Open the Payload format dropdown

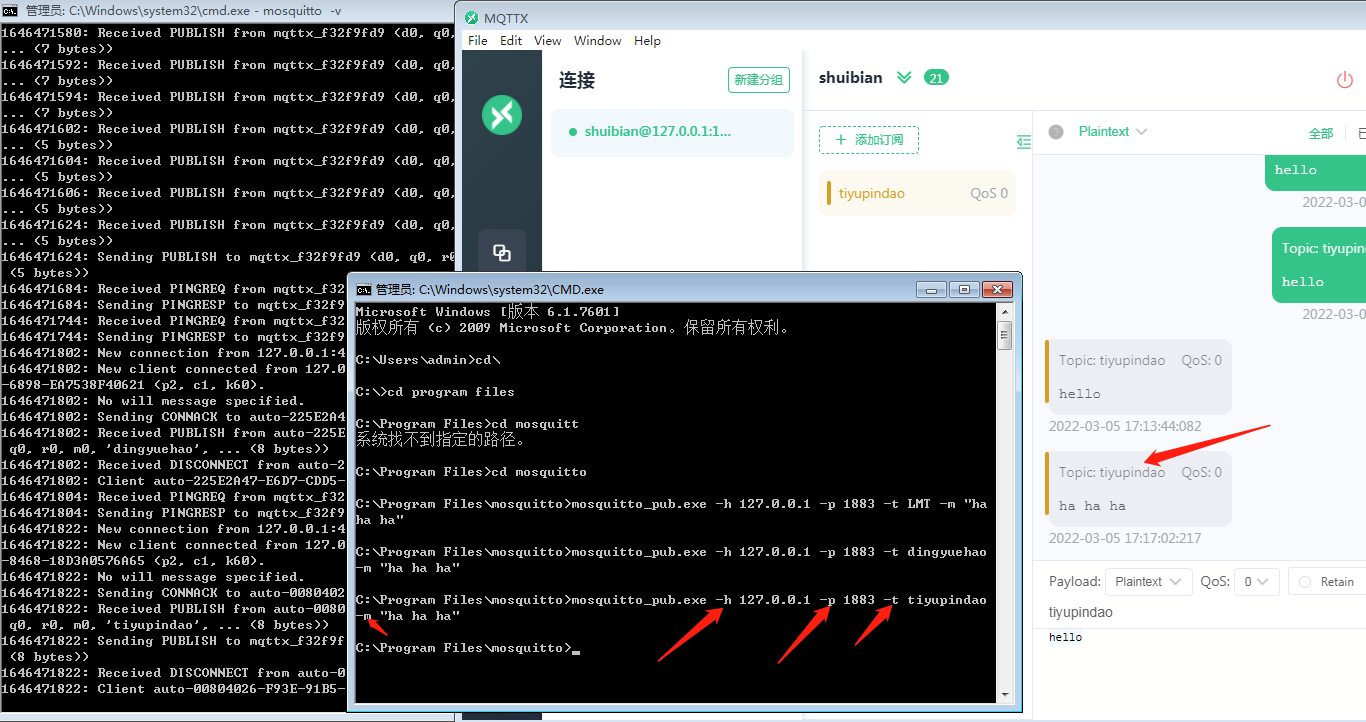pyautogui.click(x=1149, y=582)
